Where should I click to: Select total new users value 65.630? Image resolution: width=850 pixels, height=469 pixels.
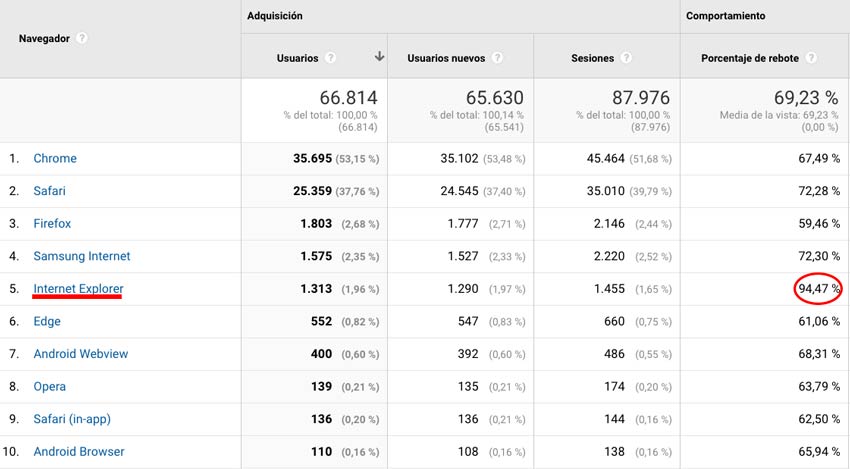coord(494,98)
